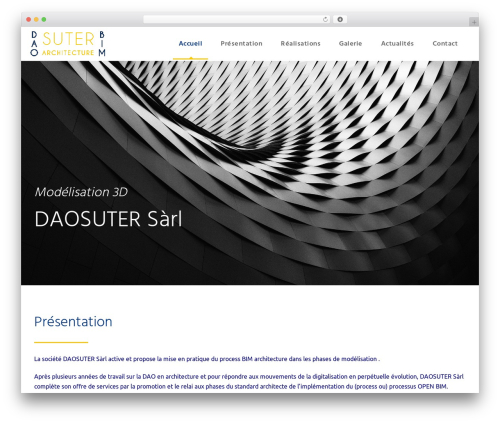Click the DAOSUTER Sàrl banner title
The height and width of the screenshot is (423, 500).
pos(108,219)
